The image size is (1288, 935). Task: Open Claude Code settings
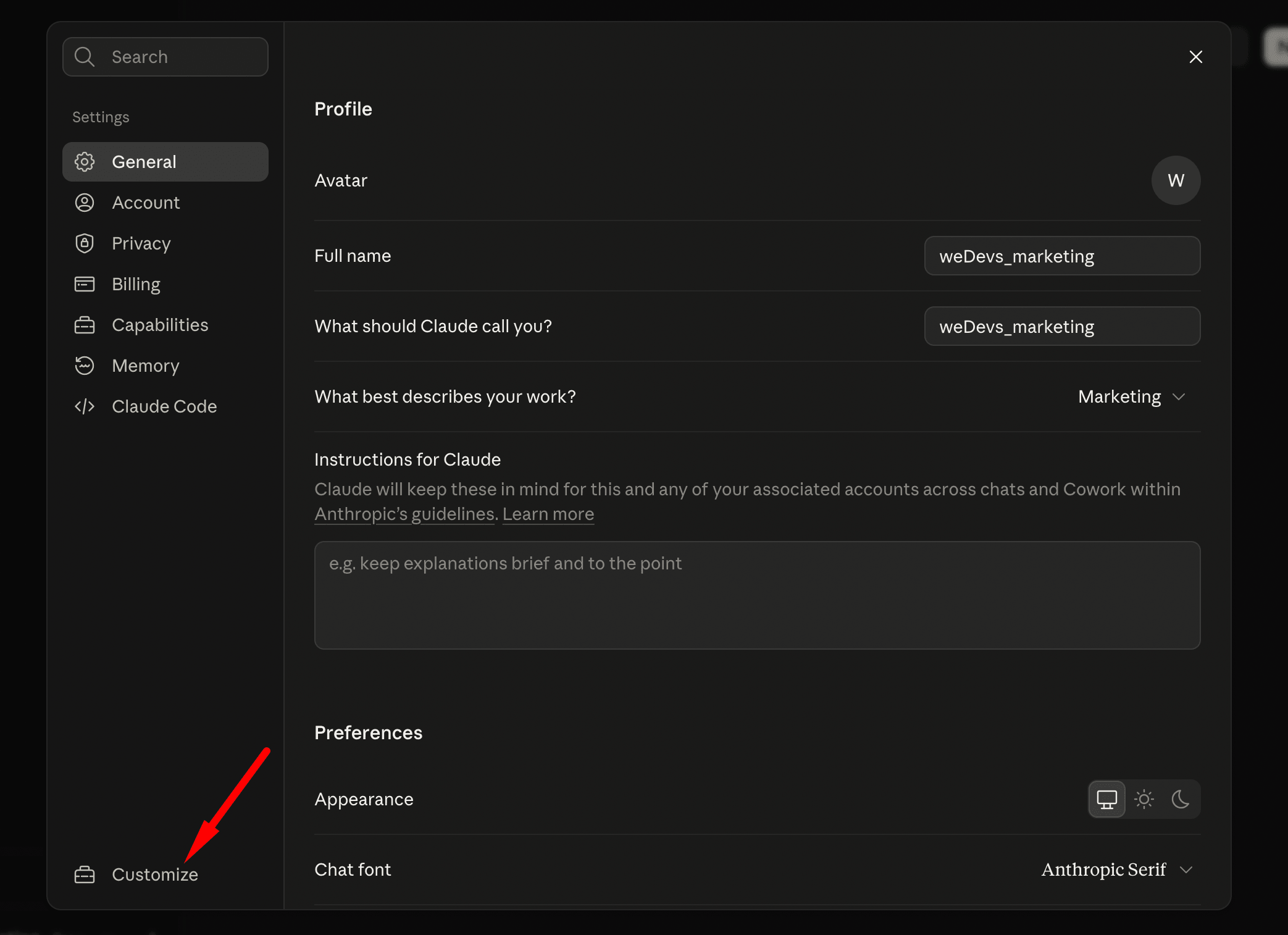[165, 406]
